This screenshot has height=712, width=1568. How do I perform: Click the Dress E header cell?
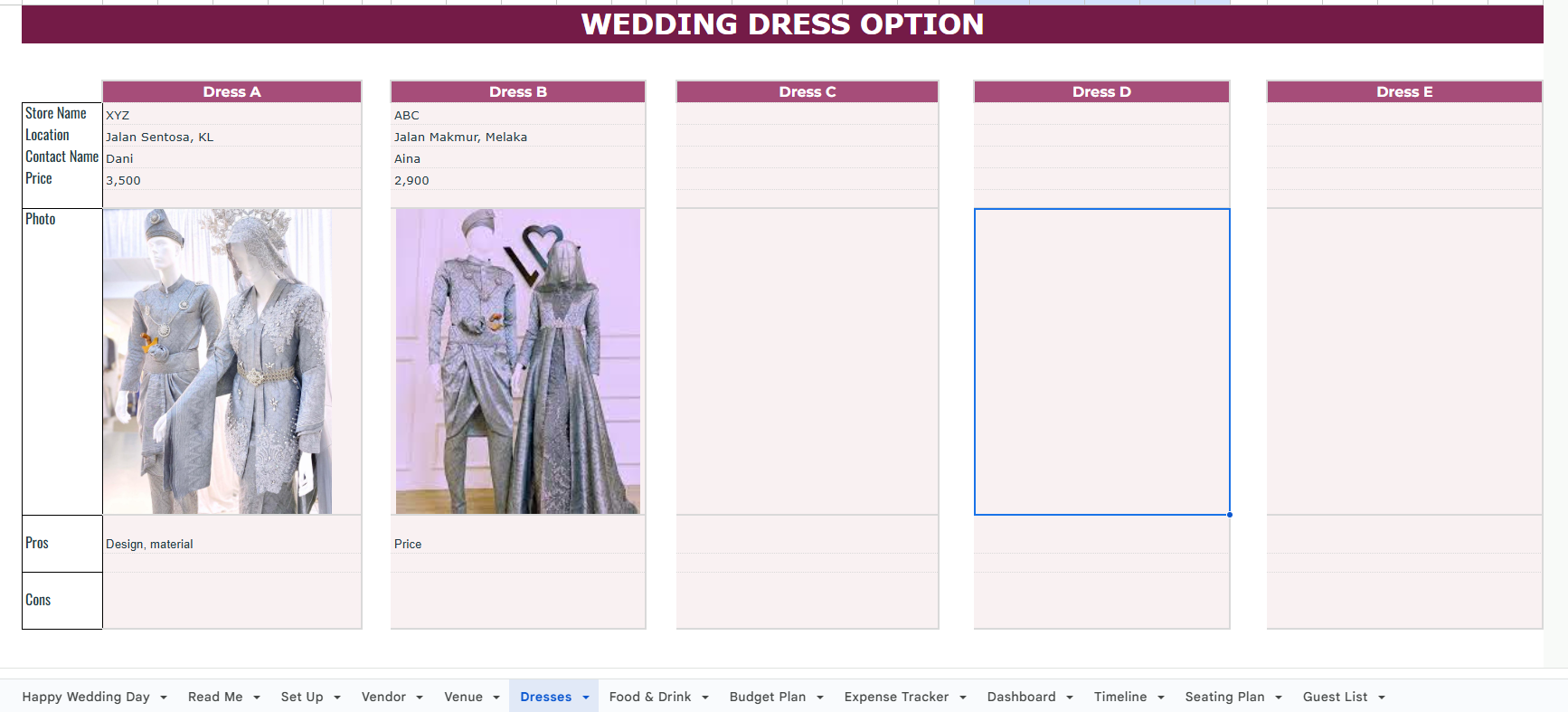click(1403, 91)
